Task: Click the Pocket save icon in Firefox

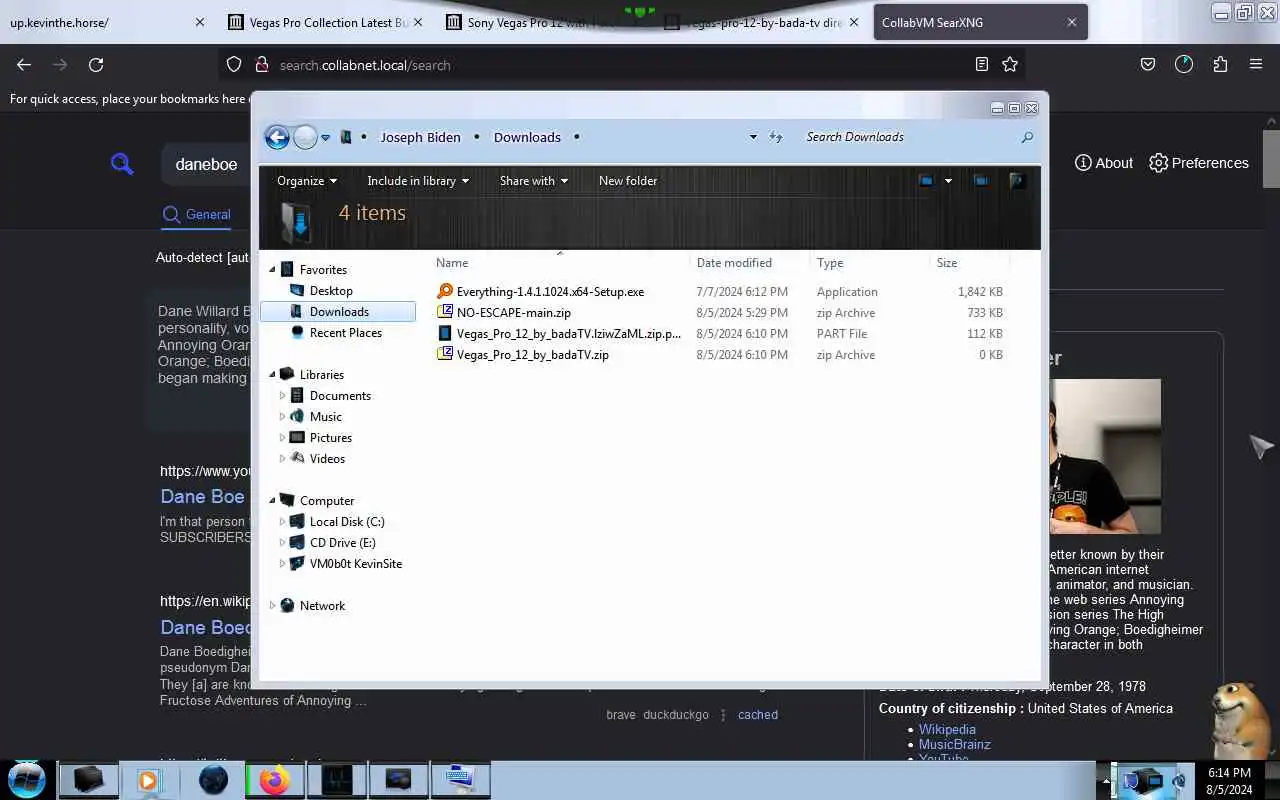Action: 1148,65
